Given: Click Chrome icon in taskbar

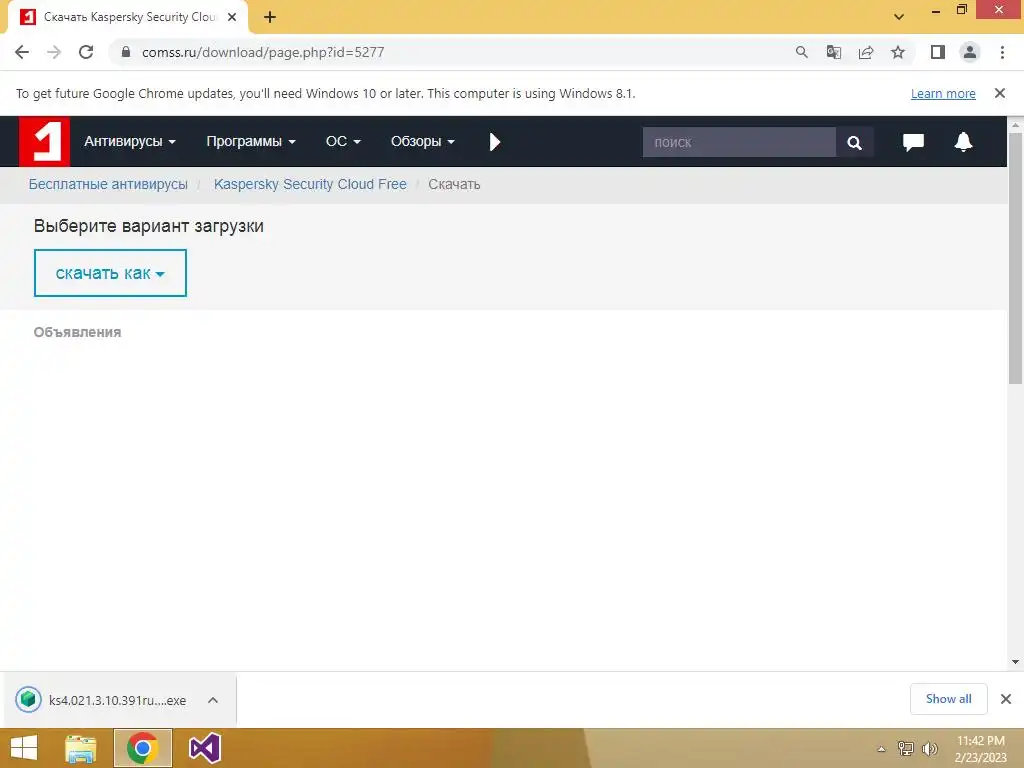Looking at the screenshot, I should pyautogui.click(x=142, y=748).
